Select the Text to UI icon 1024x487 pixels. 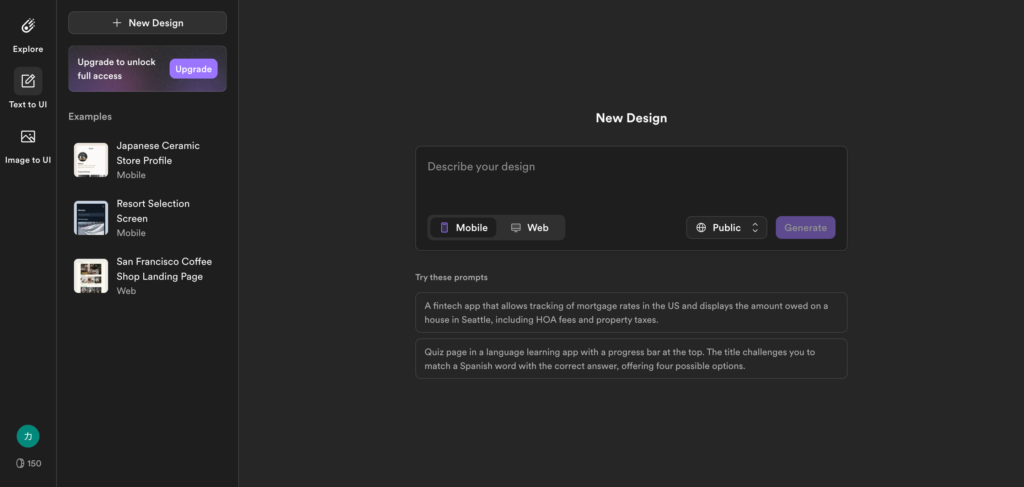click(x=28, y=81)
